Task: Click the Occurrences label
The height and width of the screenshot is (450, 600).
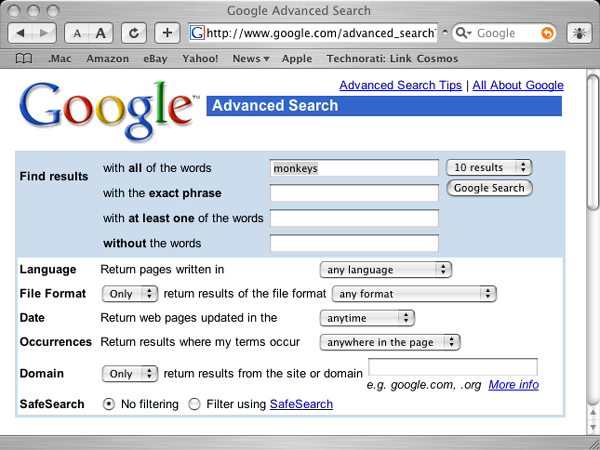Action: pos(56,342)
